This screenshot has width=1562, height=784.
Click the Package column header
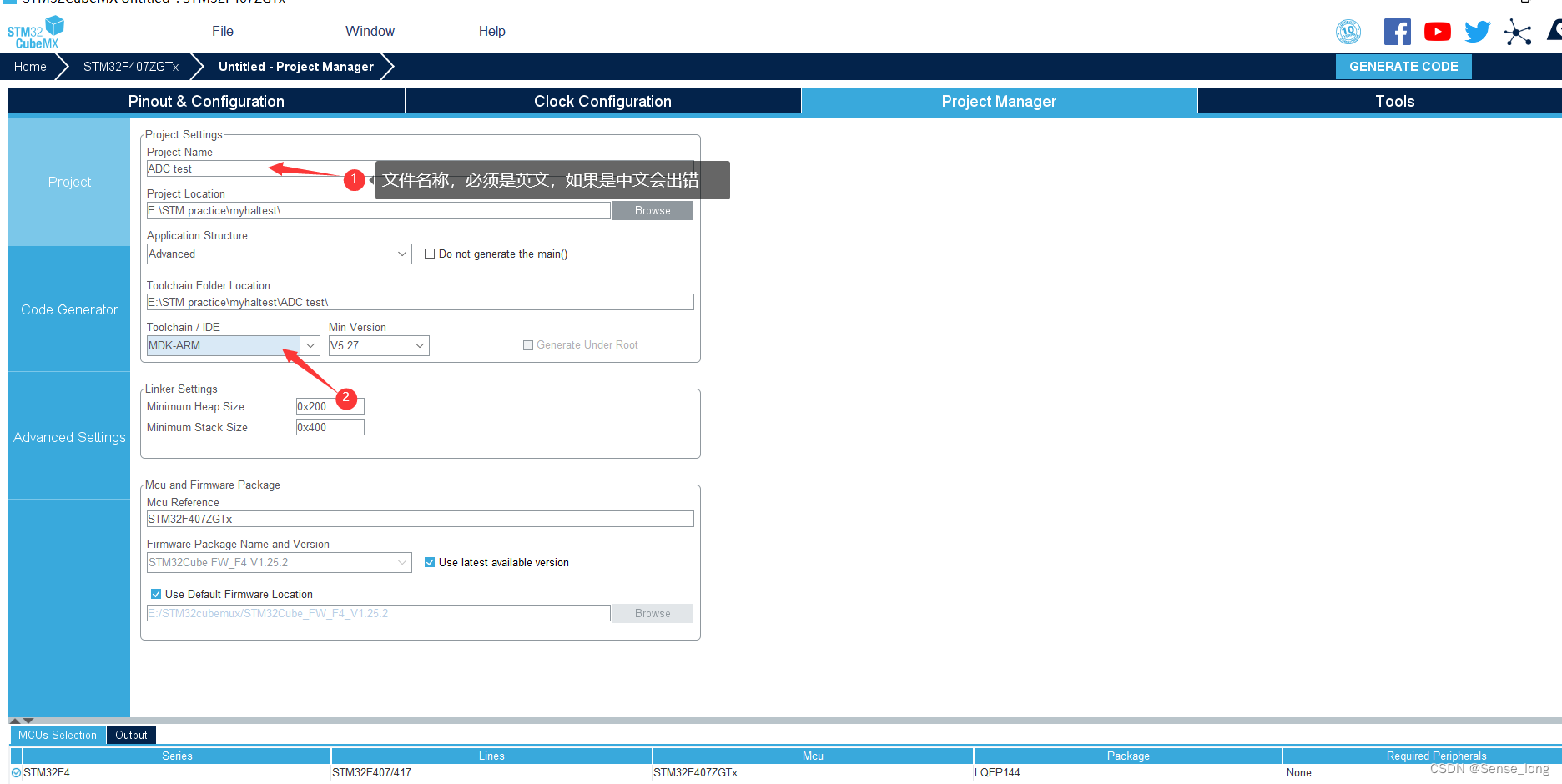click(x=1128, y=756)
